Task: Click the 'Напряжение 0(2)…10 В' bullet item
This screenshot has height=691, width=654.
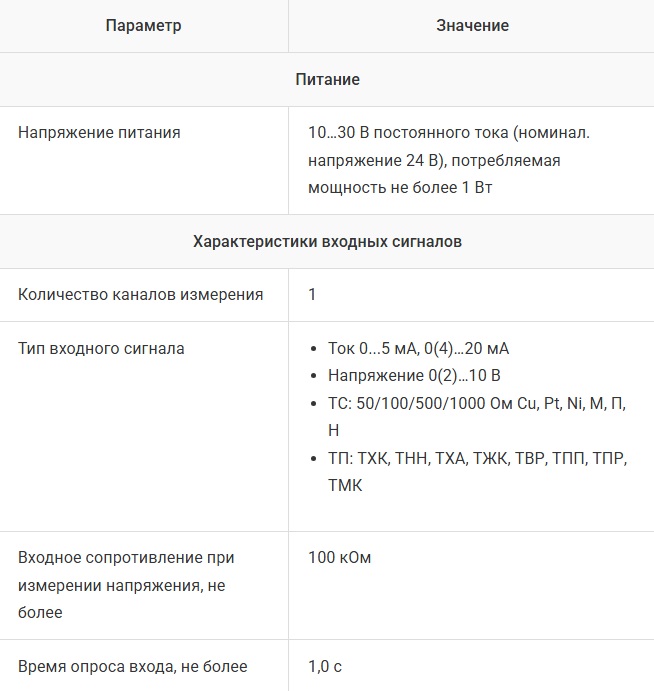Action: point(414,376)
